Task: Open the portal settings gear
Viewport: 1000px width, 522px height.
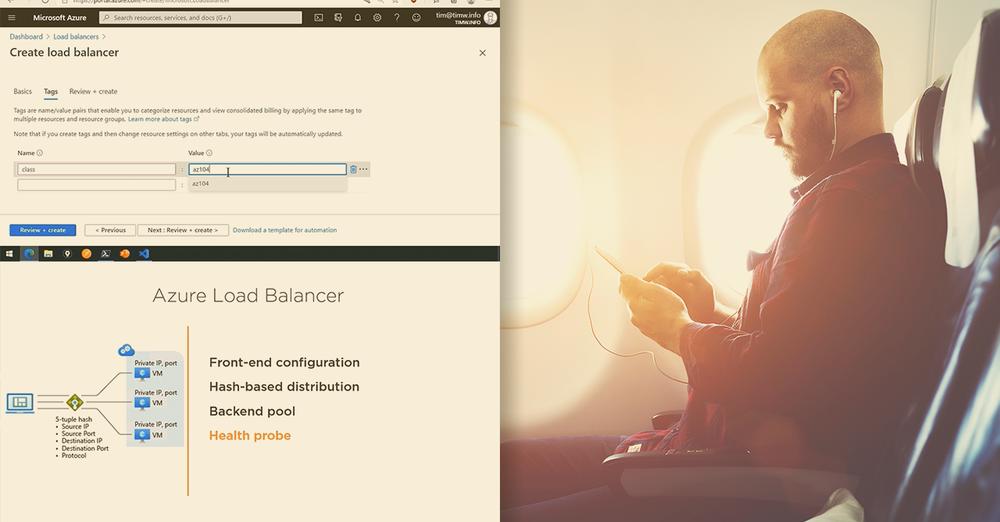Action: [377, 18]
